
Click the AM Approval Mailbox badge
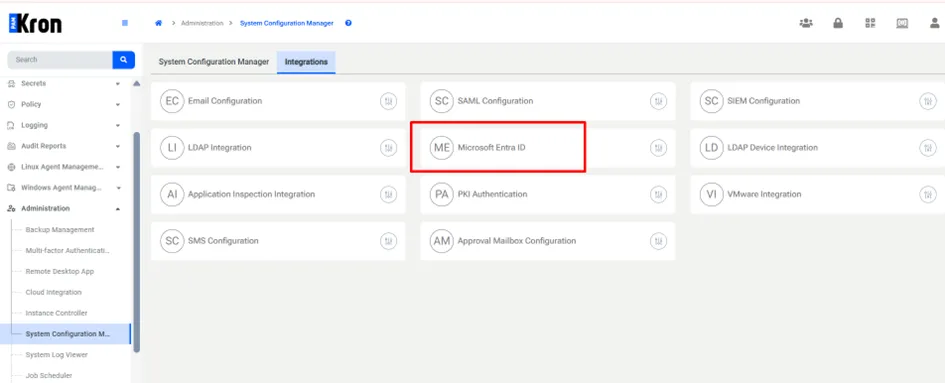tap(442, 241)
